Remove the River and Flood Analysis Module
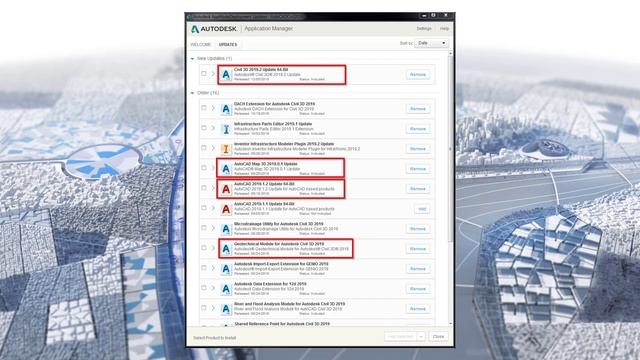This screenshot has height=360, width=640. (418, 309)
